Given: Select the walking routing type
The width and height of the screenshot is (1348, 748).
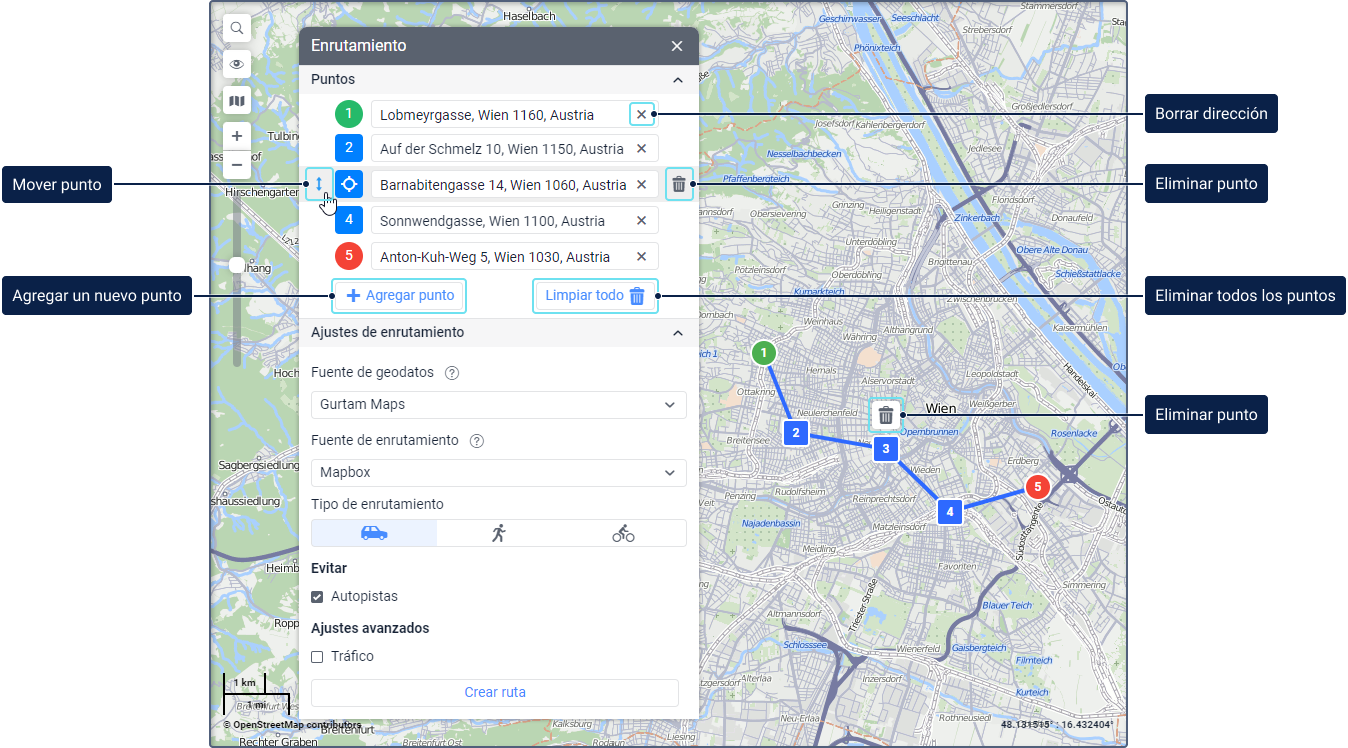Looking at the screenshot, I should 498,533.
